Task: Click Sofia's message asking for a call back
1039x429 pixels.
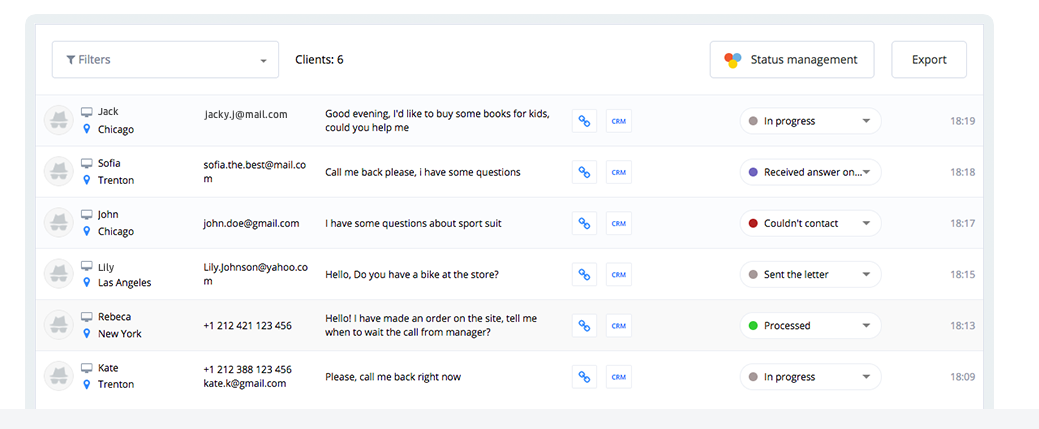Action: click(x=422, y=172)
